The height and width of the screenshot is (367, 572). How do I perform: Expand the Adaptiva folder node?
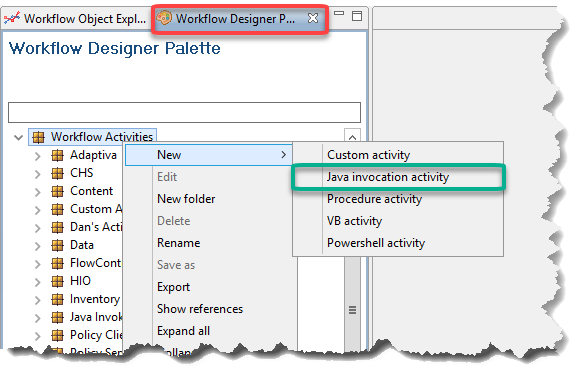pos(38,156)
